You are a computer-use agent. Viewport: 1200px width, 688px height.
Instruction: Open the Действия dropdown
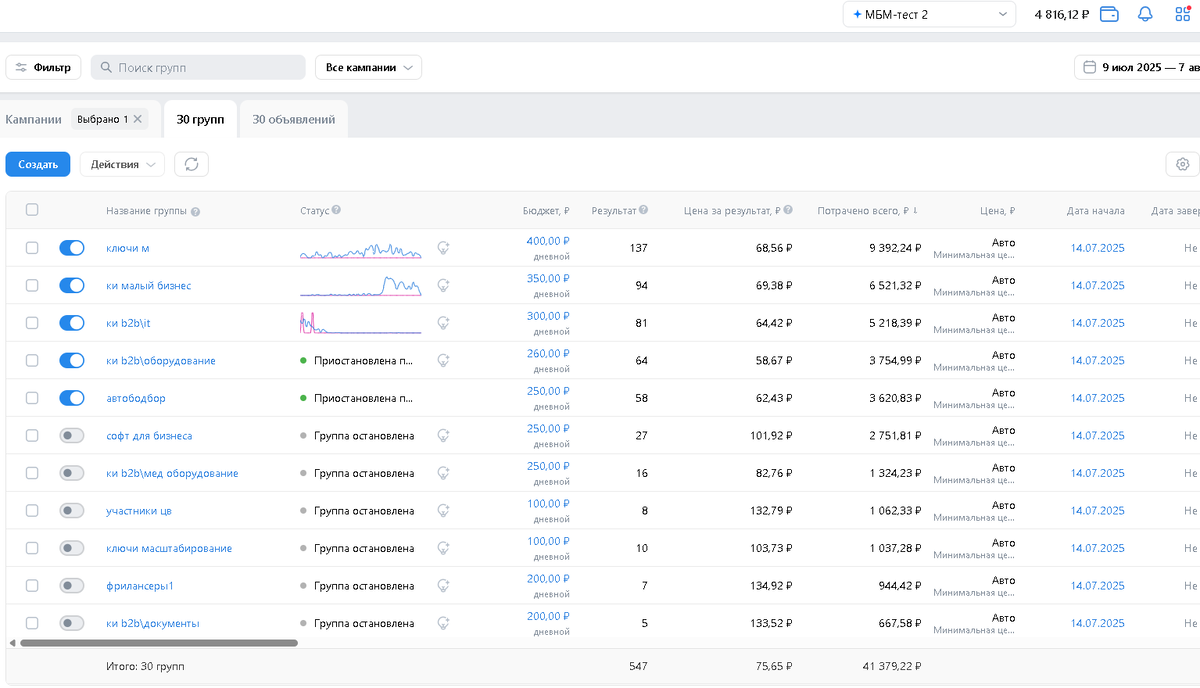(122, 164)
